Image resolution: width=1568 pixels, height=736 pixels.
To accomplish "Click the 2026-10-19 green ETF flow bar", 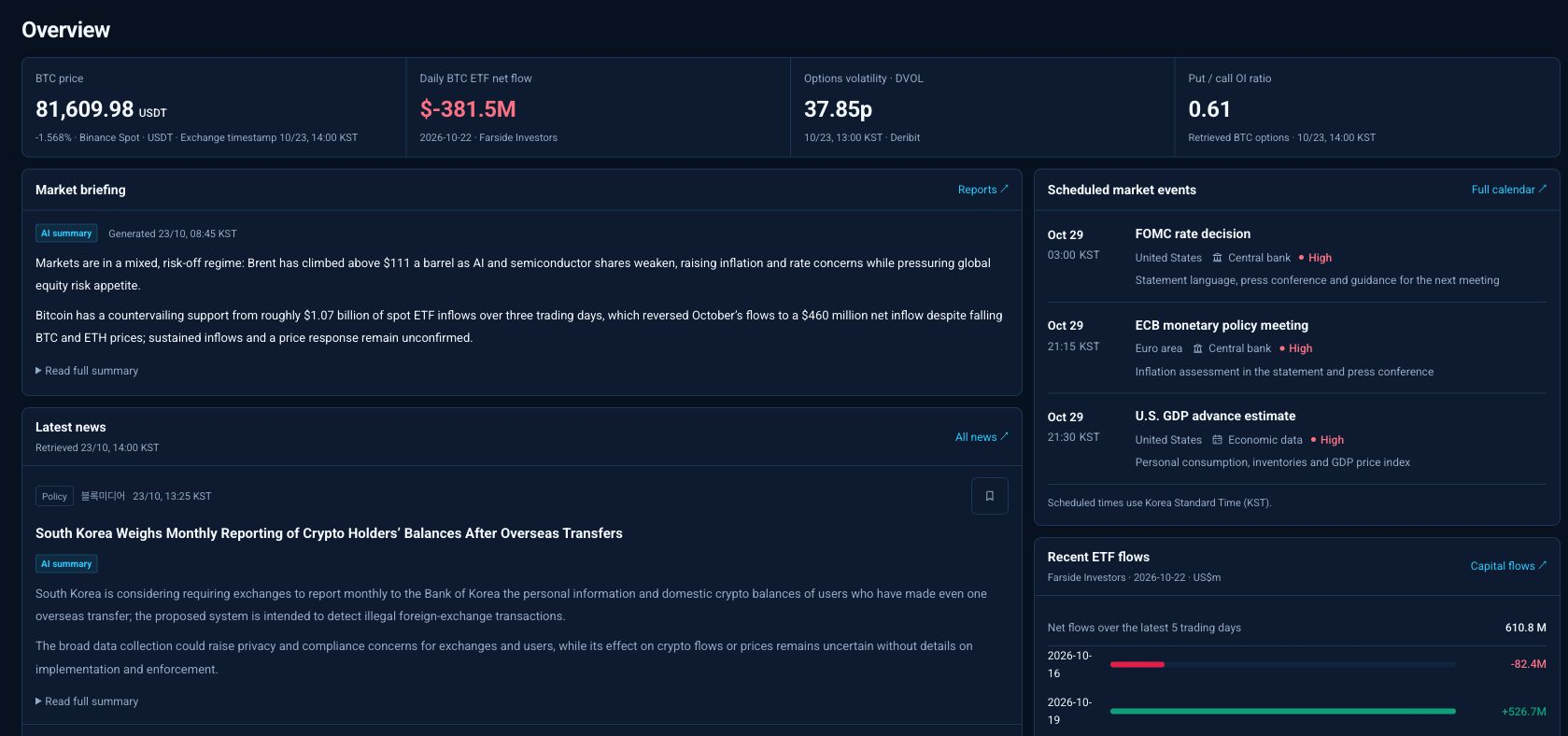I will pos(1283,711).
